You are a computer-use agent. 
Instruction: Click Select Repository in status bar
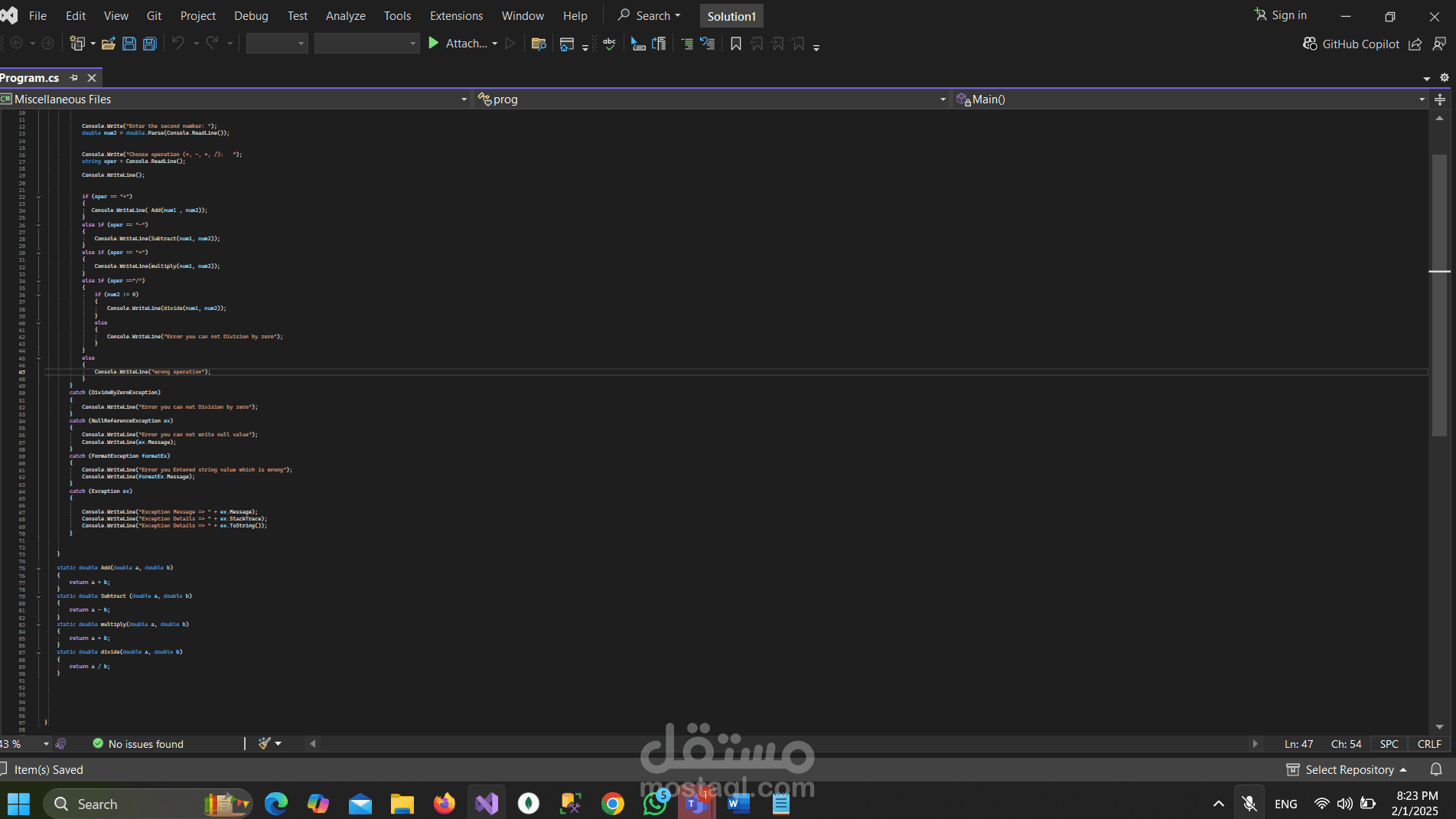coord(1347,769)
